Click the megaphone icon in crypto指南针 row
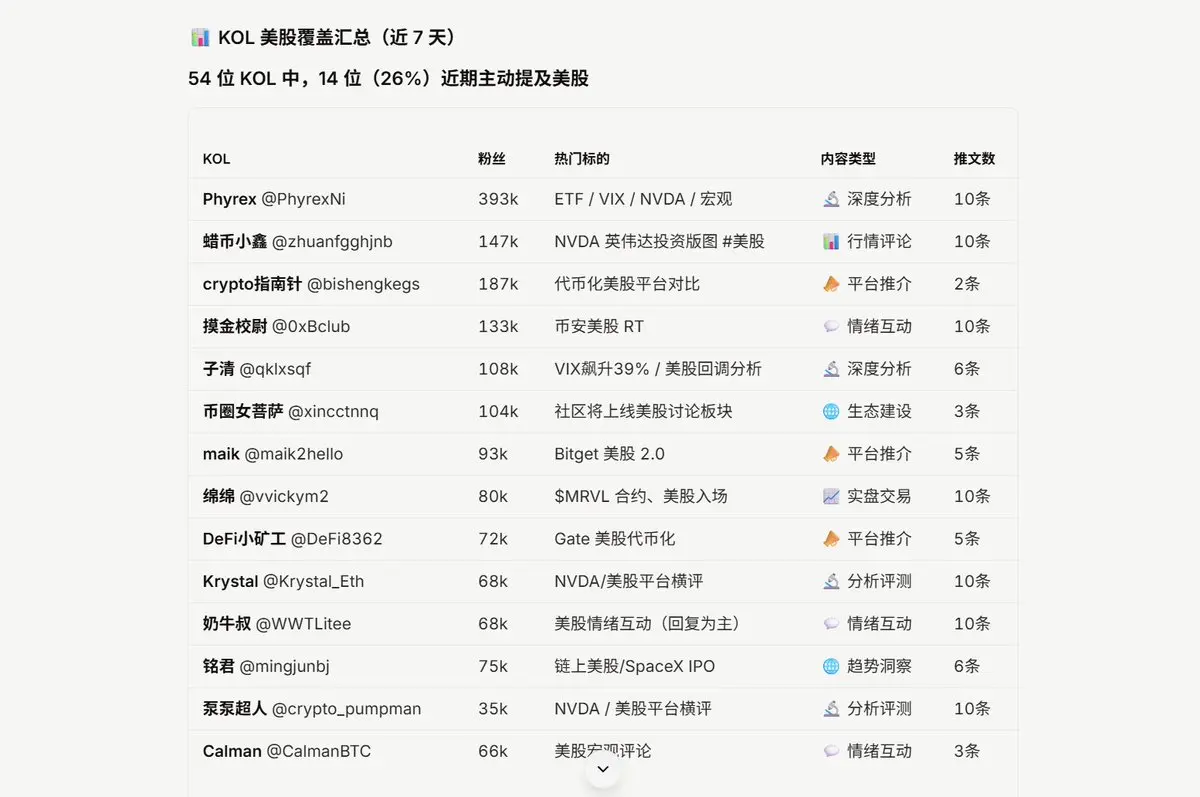 pyautogui.click(x=831, y=284)
